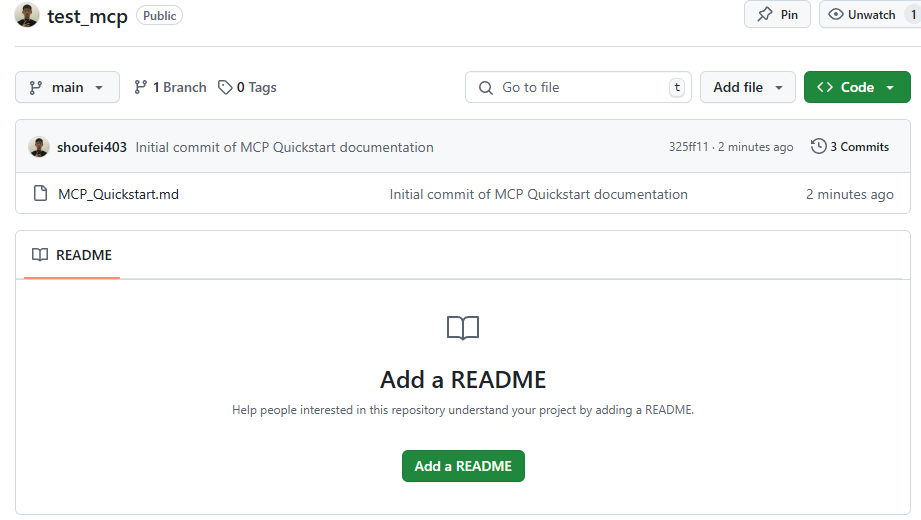Click the tag icon beside 0 Tags

[225, 88]
